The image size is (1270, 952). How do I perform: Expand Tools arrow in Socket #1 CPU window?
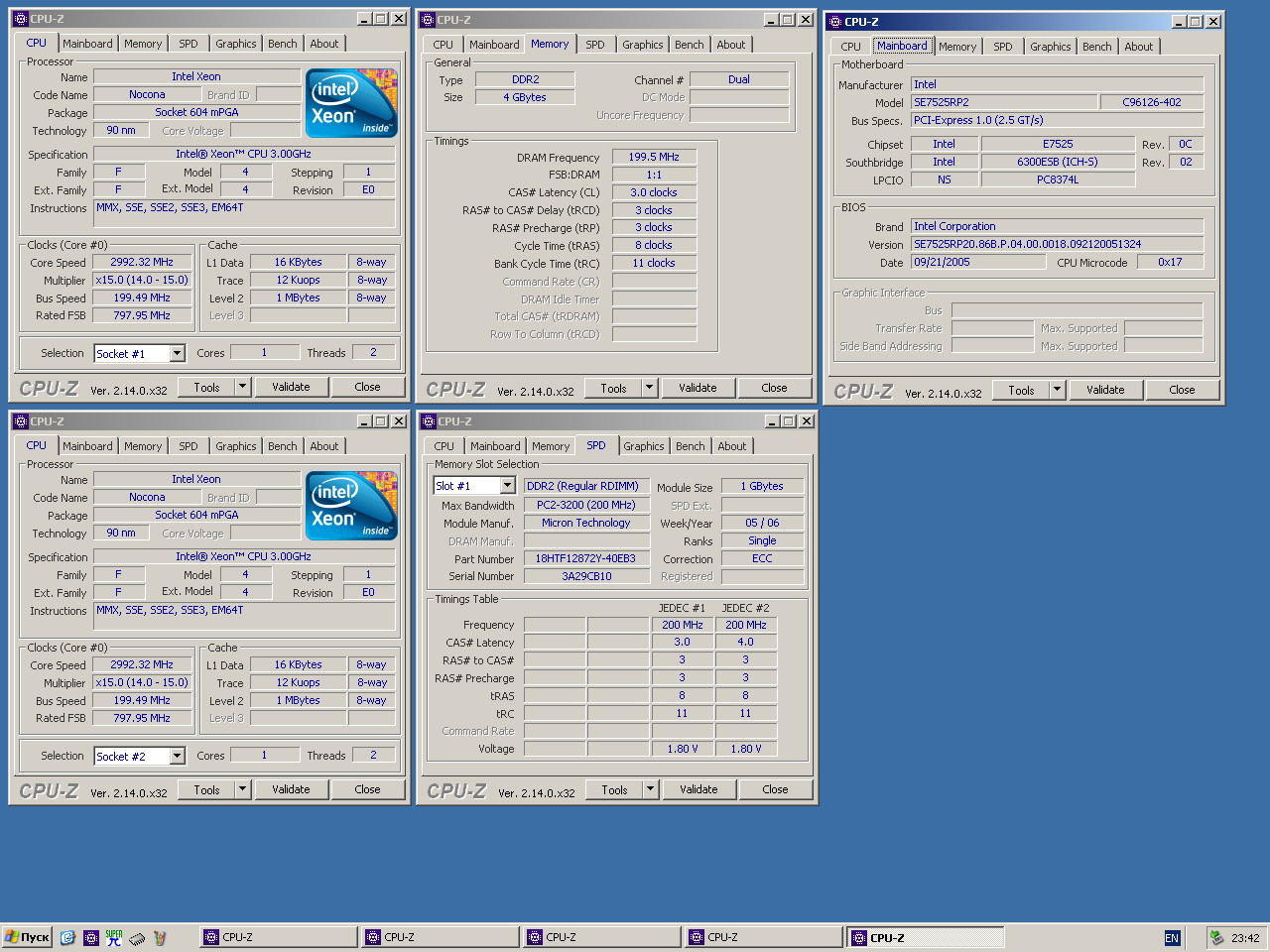click(x=243, y=387)
